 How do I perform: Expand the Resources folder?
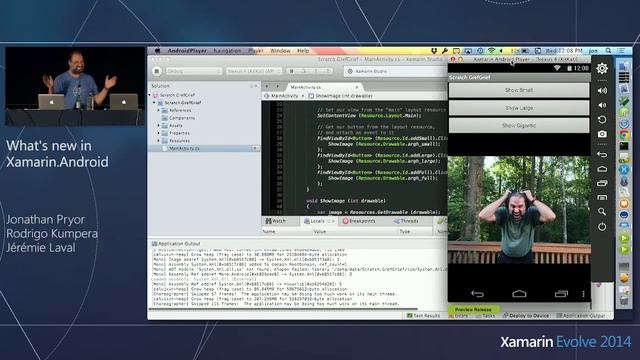[x=158, y=141]
